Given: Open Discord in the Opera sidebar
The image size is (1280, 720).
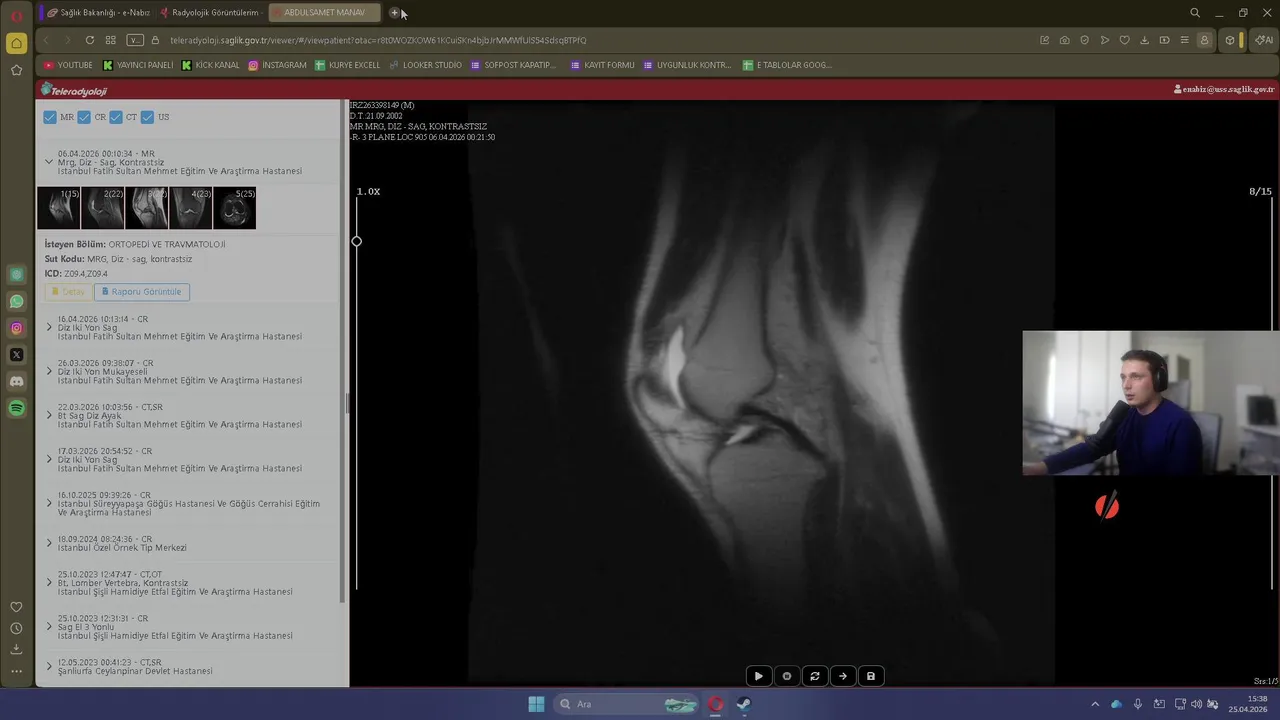Looking at the screenshot, I should point(16,381).
